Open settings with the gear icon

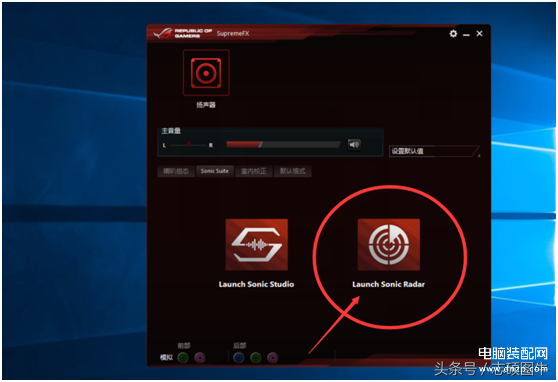point(453,33)
